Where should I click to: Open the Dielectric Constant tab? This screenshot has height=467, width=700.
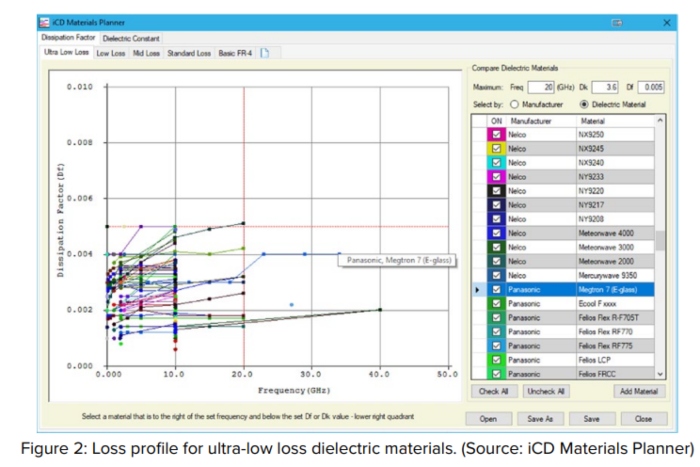(131, 38)
